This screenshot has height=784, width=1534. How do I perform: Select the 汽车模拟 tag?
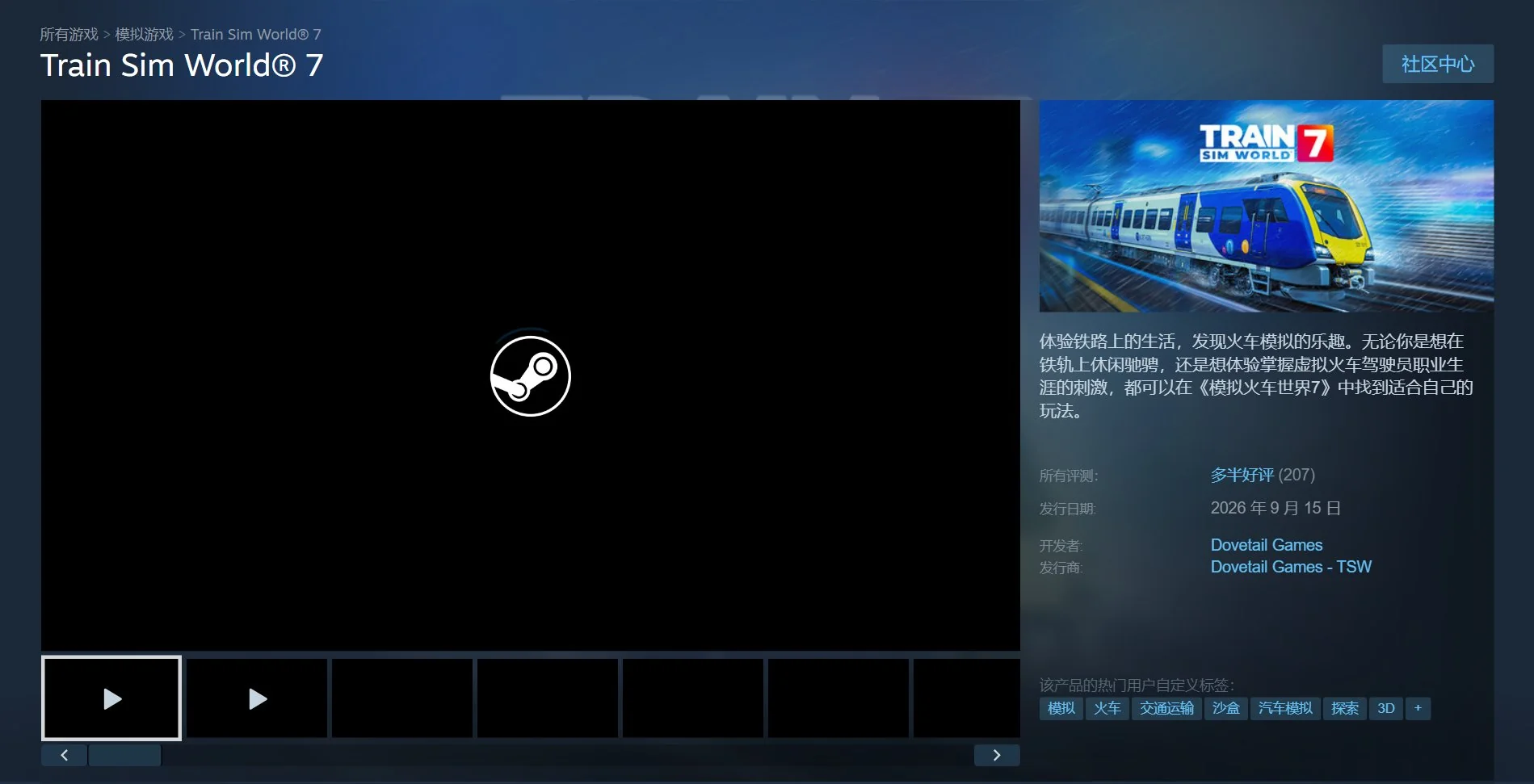tap(1285, 708)
